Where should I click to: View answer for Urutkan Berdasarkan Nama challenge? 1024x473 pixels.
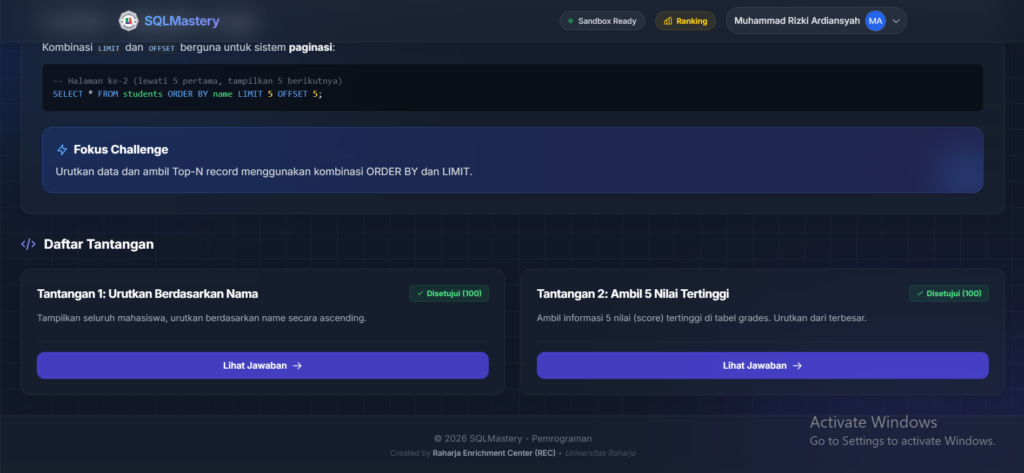tap(263, 366)
